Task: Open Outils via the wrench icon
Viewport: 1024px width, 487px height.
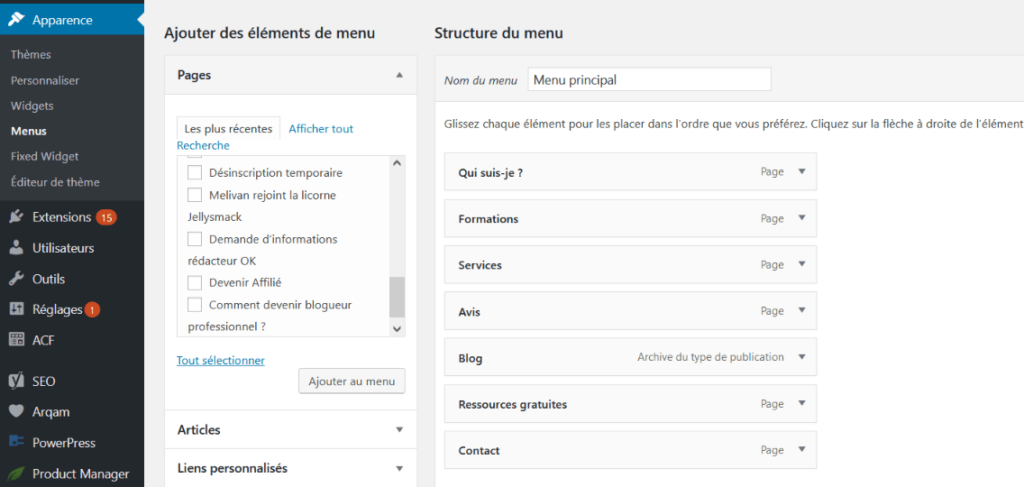Action: [16, 279]
